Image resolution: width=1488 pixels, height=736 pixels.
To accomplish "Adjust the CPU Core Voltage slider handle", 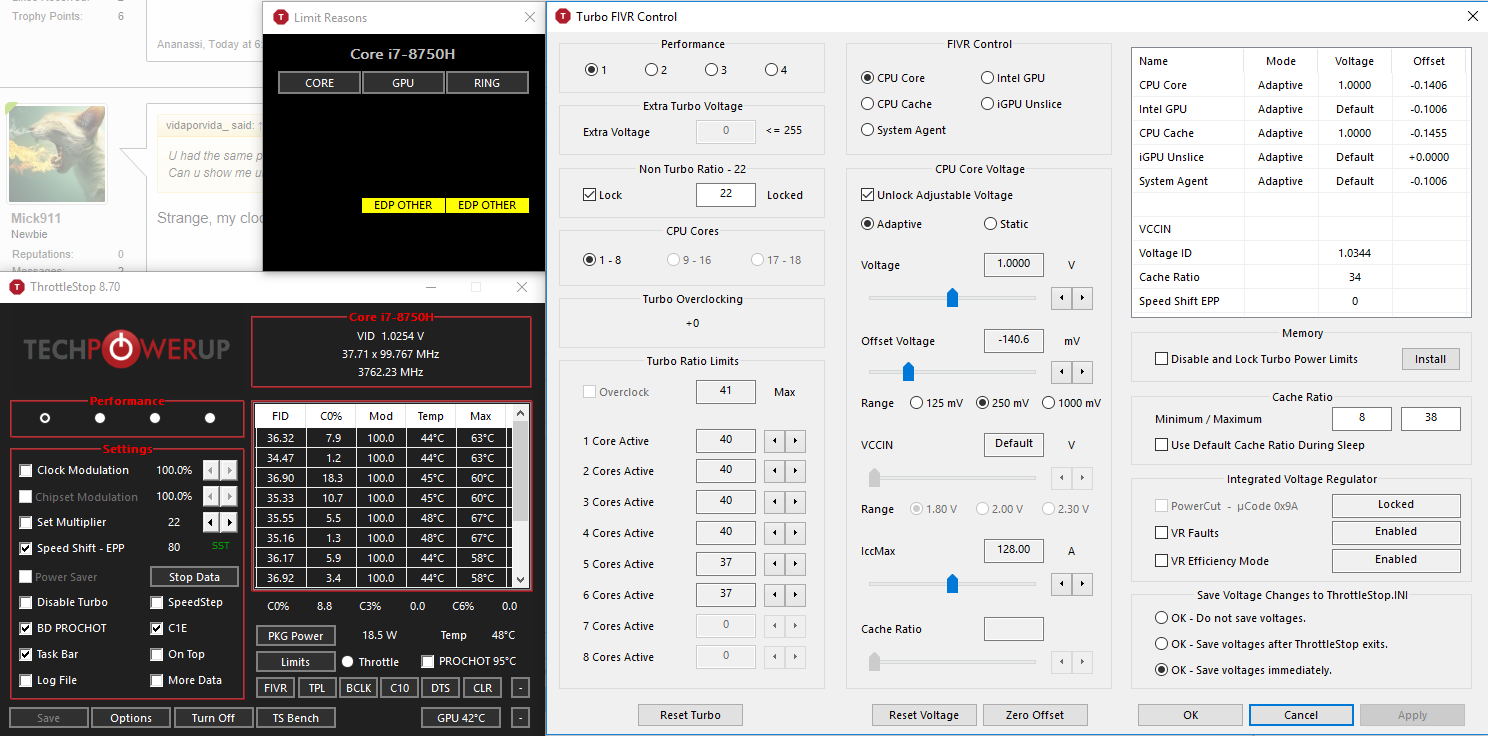I will (x=952, y=298).
